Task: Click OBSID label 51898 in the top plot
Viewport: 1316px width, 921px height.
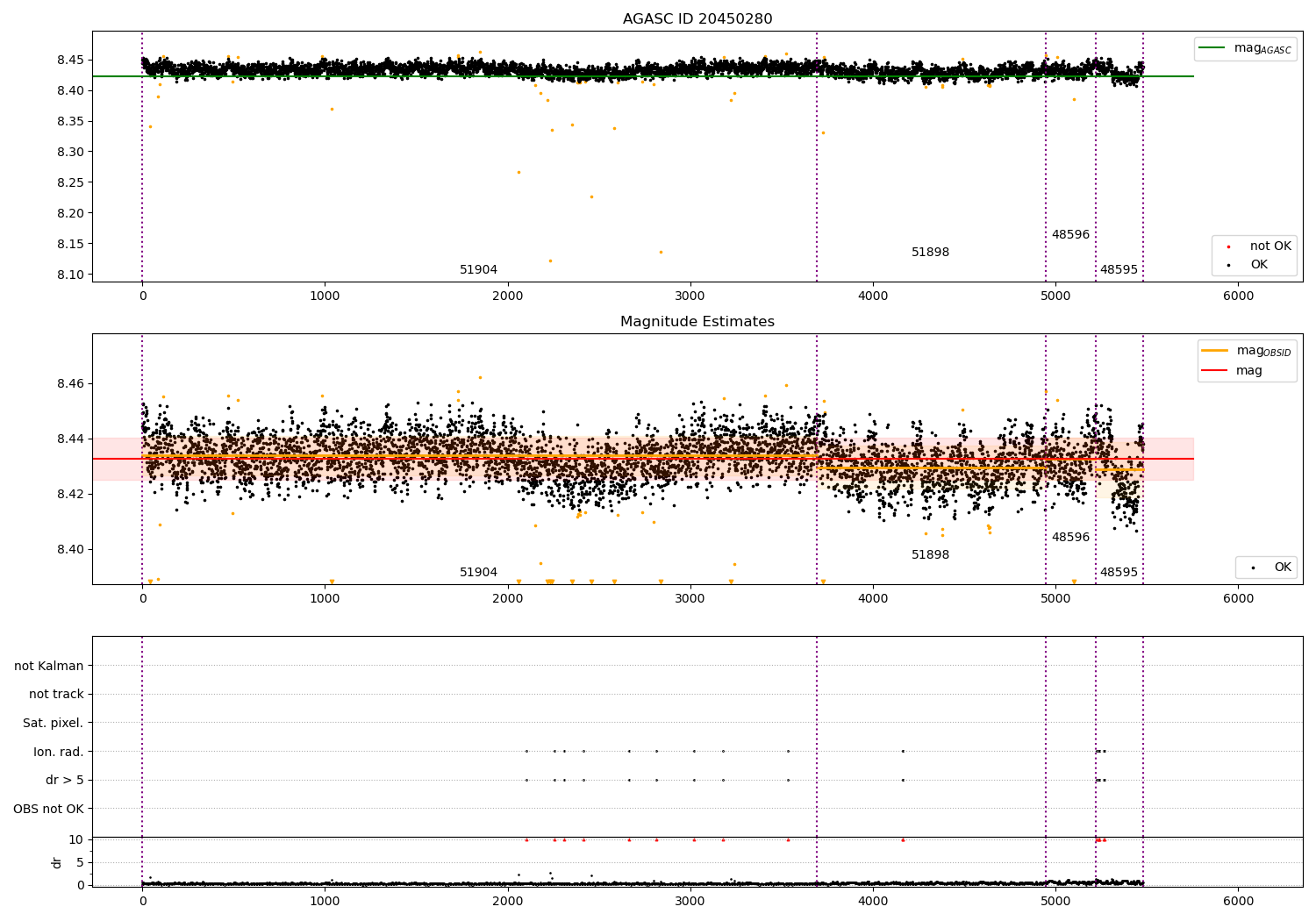Action: coord(930,253)
